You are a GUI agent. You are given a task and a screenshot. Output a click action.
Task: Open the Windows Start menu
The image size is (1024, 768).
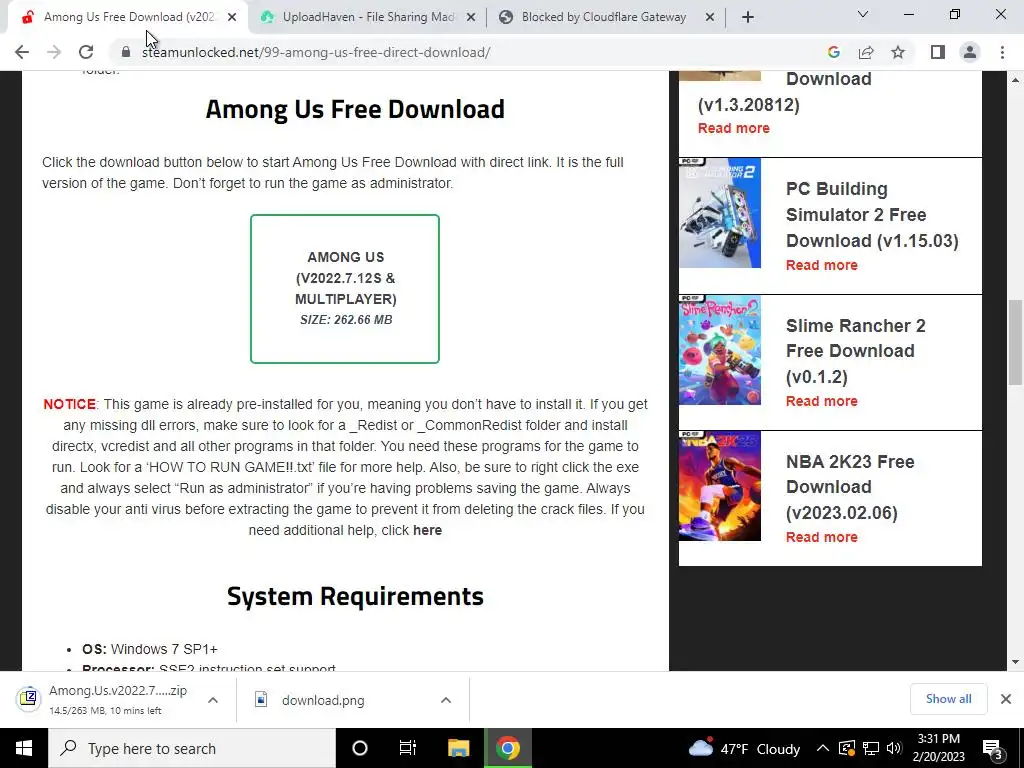click(24, 748)
